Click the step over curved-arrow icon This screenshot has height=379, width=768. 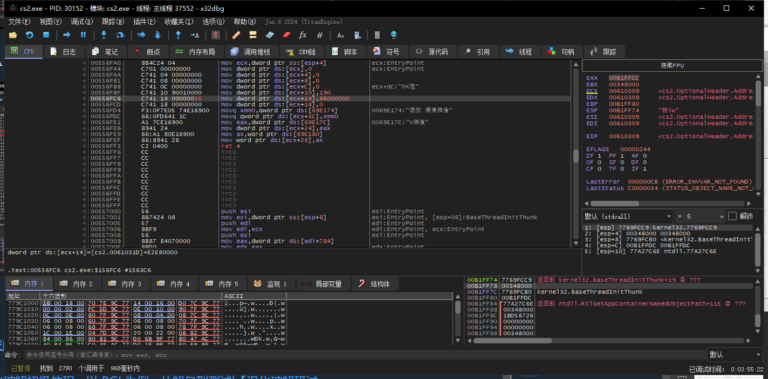tap(120, 35)
